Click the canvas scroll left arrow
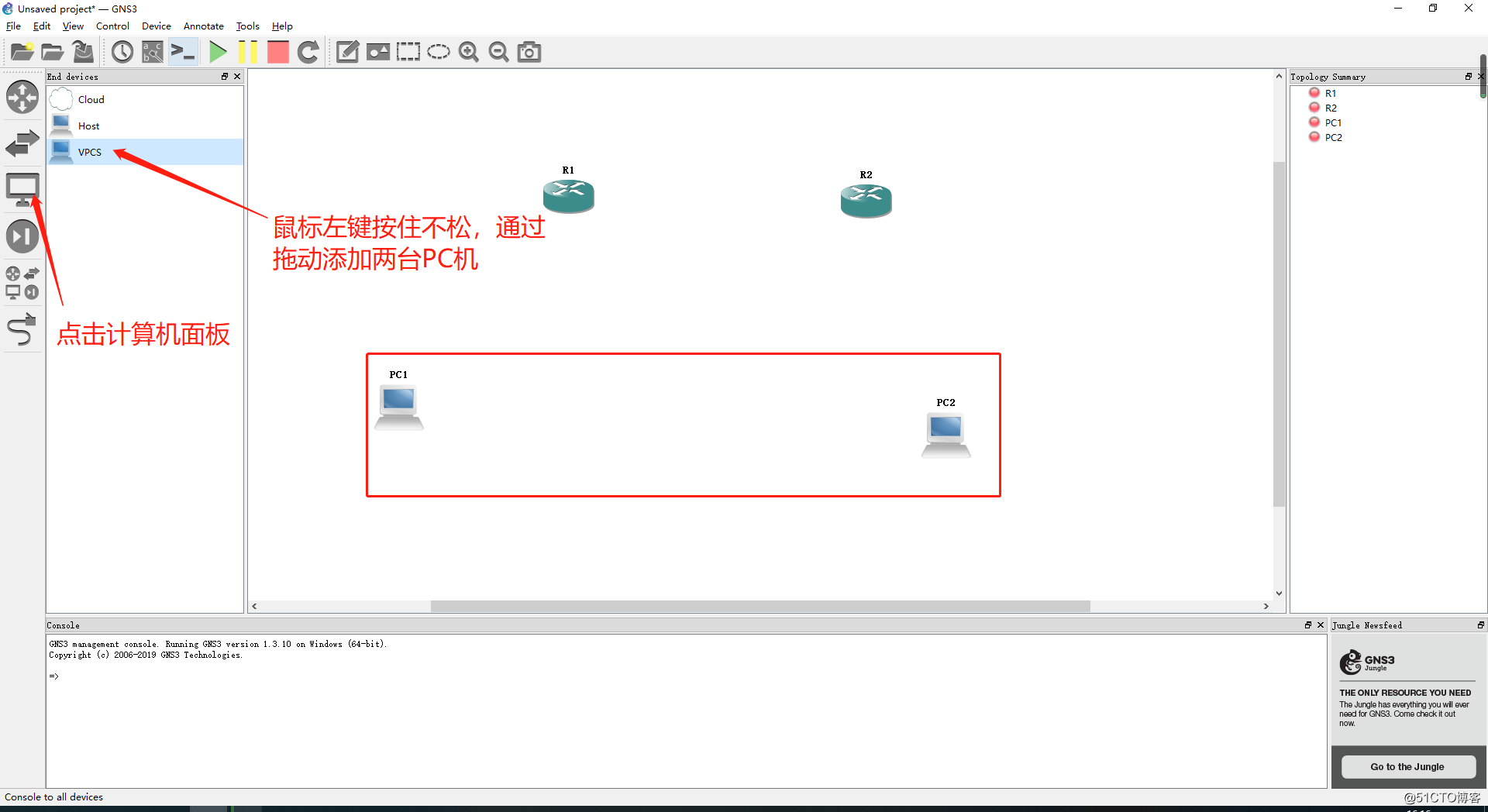Image resolution: width=1488 pixels, height=812 pixels. point(254,606)
